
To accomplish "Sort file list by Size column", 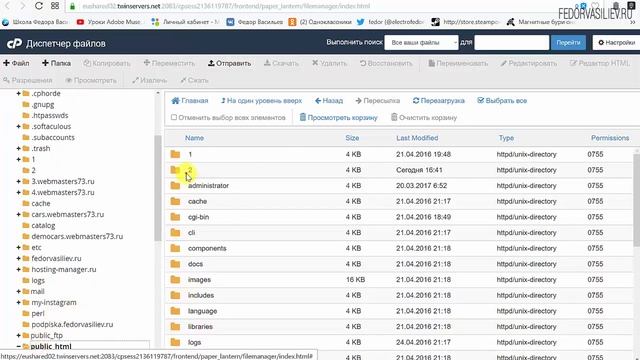I will coord(352,138).
